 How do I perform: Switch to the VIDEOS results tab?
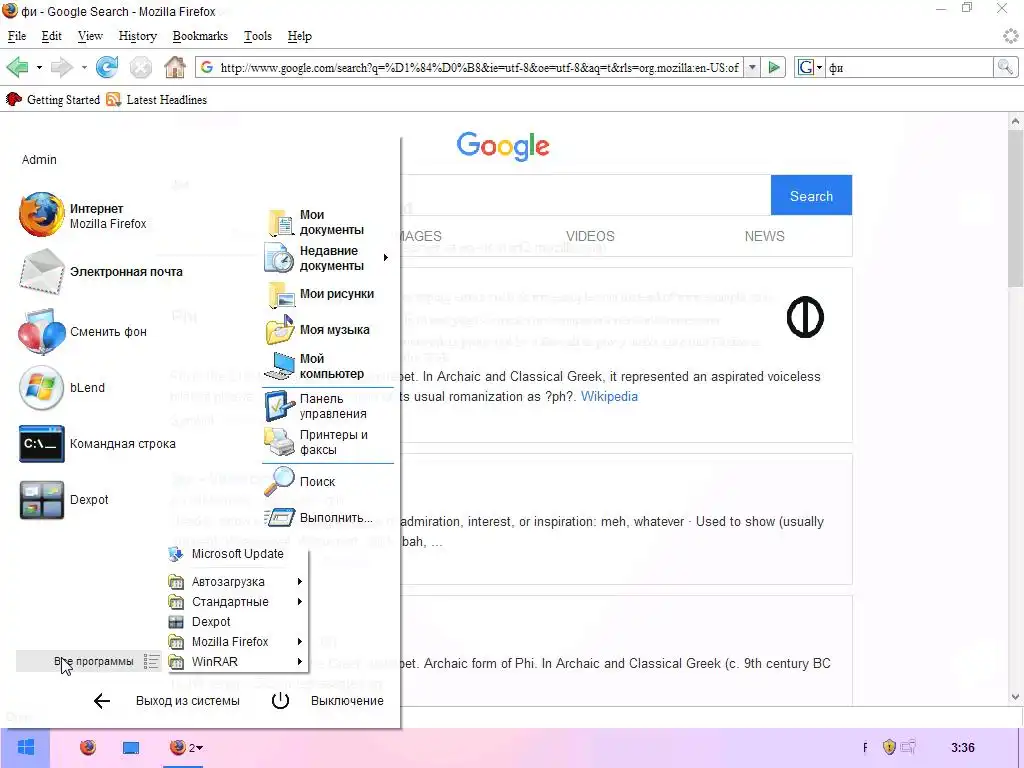590,236
